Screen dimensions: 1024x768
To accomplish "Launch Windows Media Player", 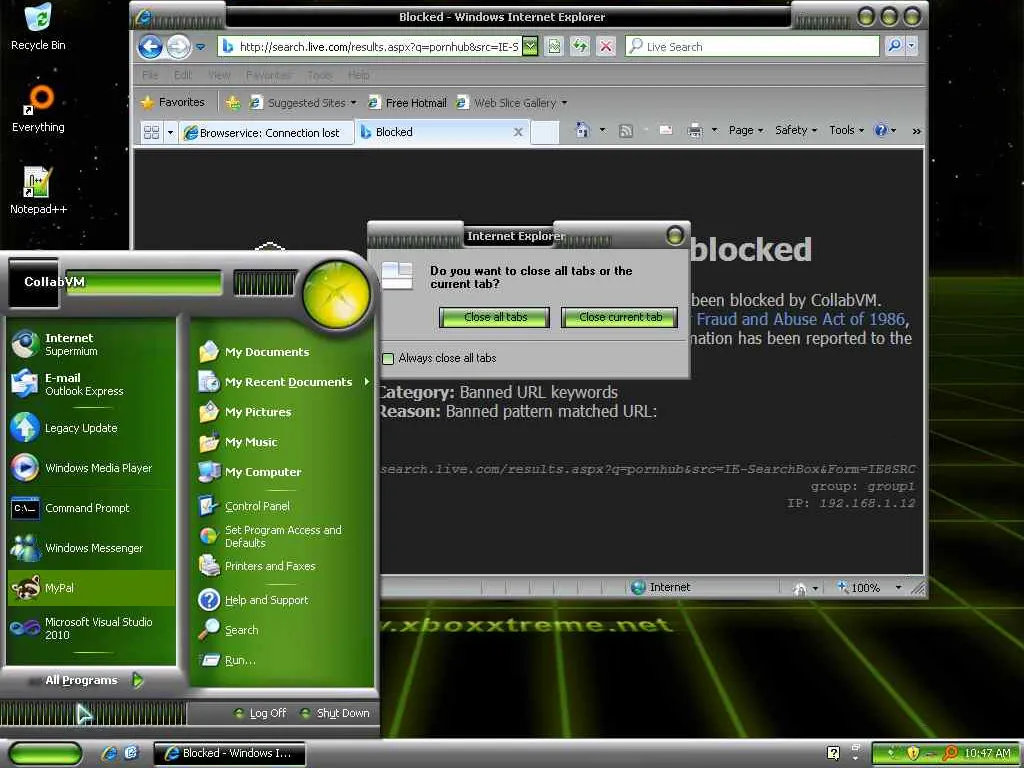I will click(91, 468).
